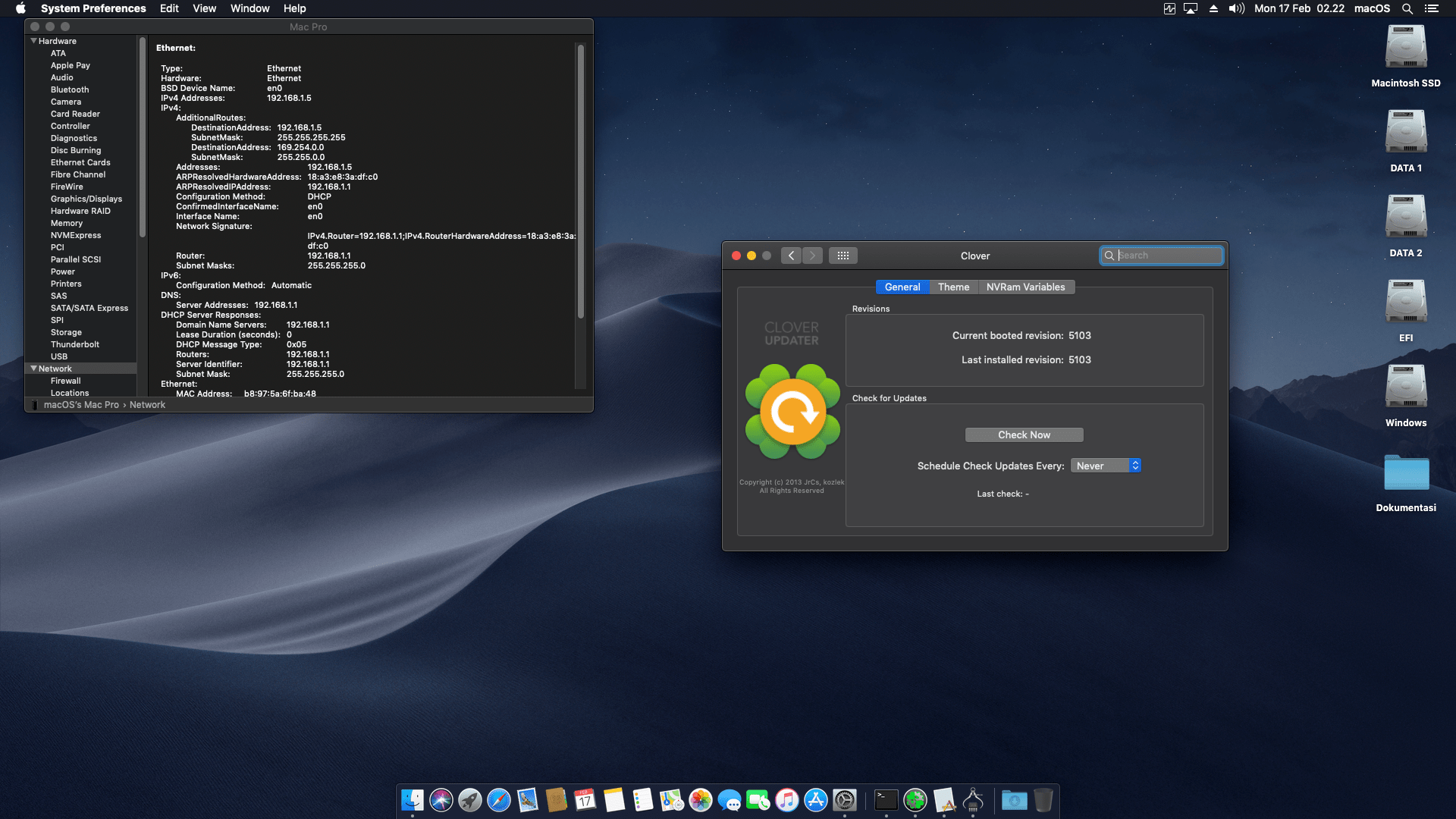Viewport: 1456px width, 819px height.
Task: Select USB in Mac Pro sidebar
Action: pyautogui.click(x=59, y=356)
